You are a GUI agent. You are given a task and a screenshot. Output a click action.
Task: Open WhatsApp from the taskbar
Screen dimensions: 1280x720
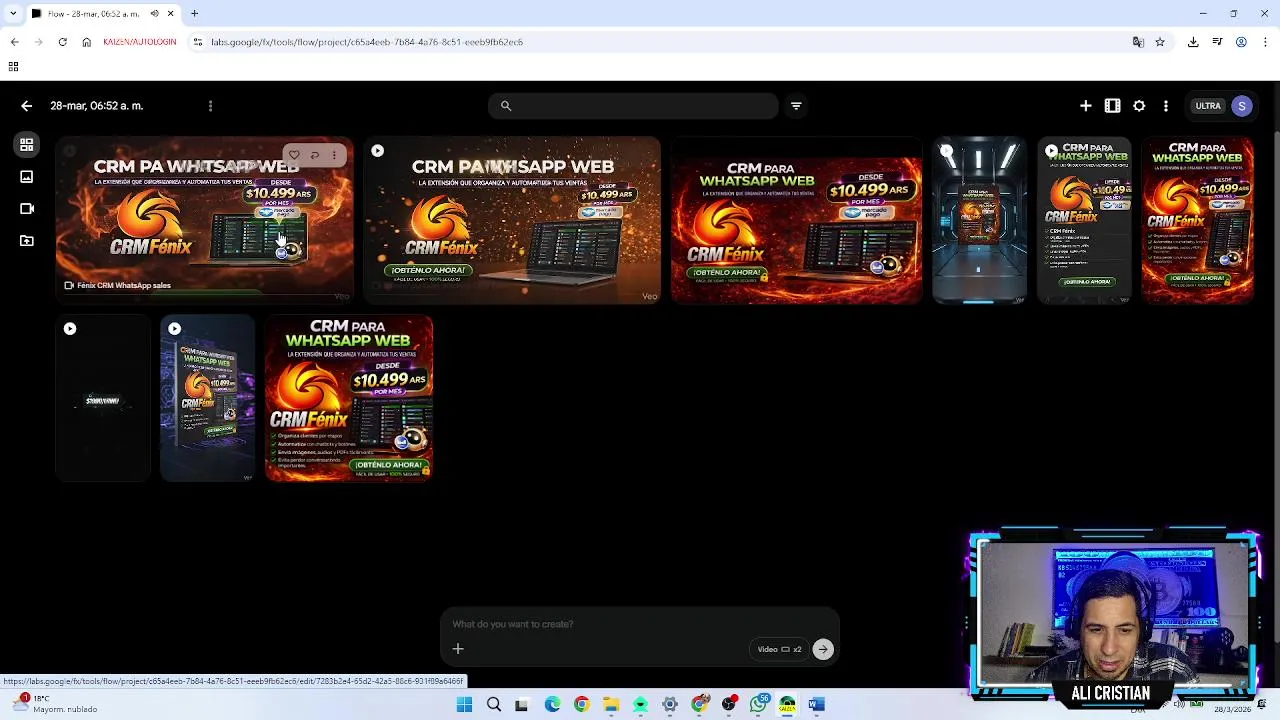(x=759, y=705)
